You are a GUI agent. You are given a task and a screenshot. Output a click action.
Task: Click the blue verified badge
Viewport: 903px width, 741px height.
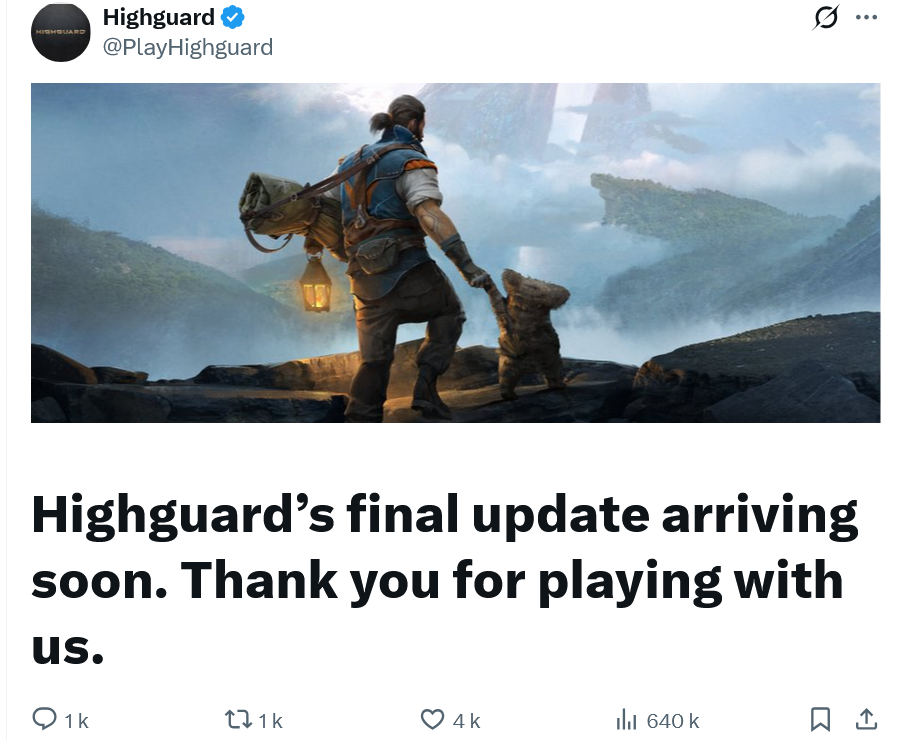coord(233,18)
